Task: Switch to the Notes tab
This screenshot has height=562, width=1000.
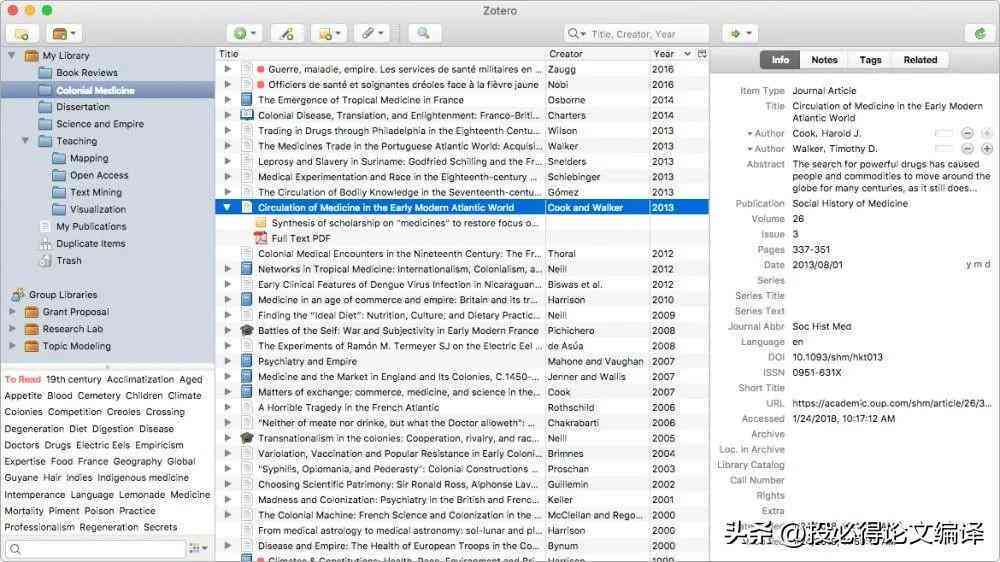Action: point(824,59)
